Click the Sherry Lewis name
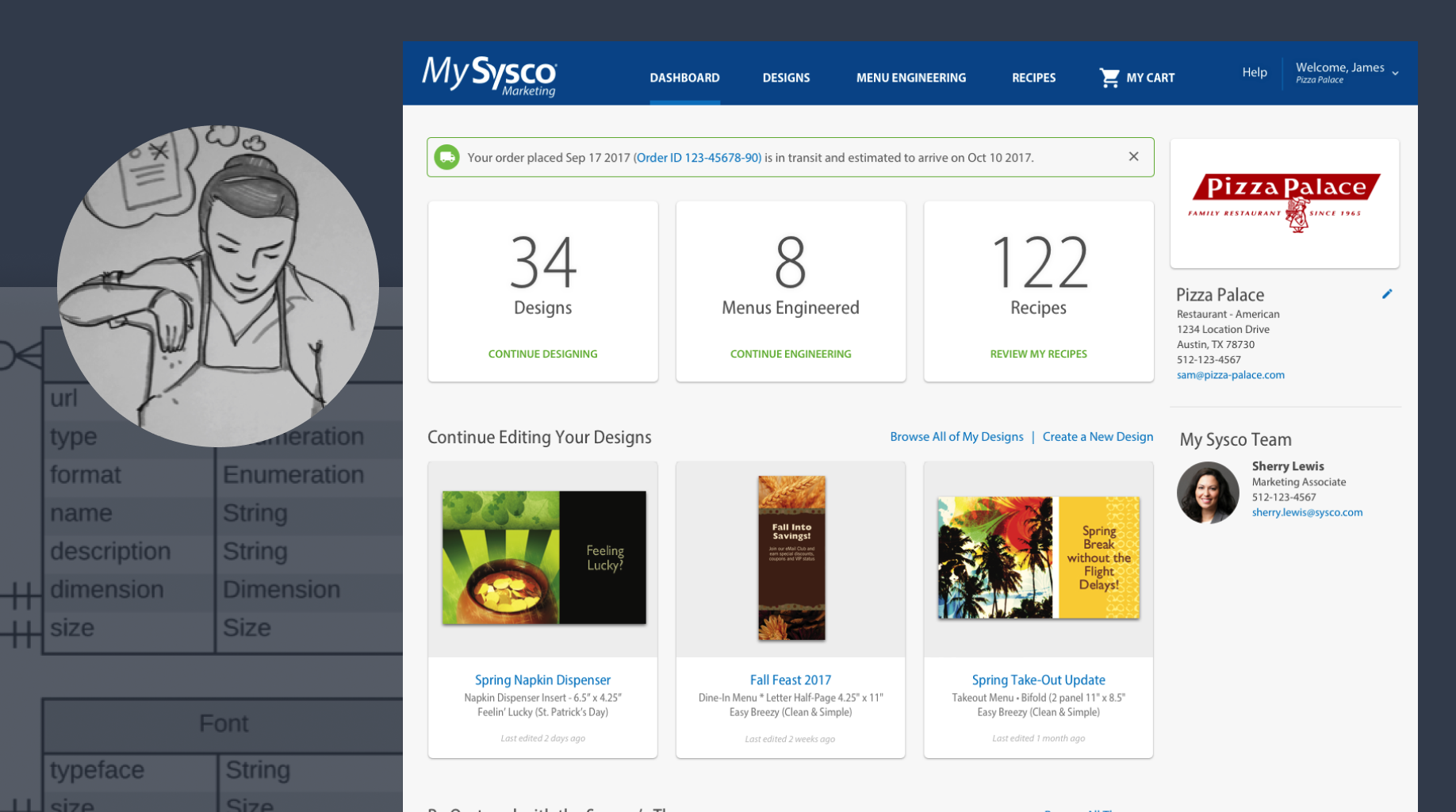This screenshot has height=812, width=1456. click(x=1288, y=466)
